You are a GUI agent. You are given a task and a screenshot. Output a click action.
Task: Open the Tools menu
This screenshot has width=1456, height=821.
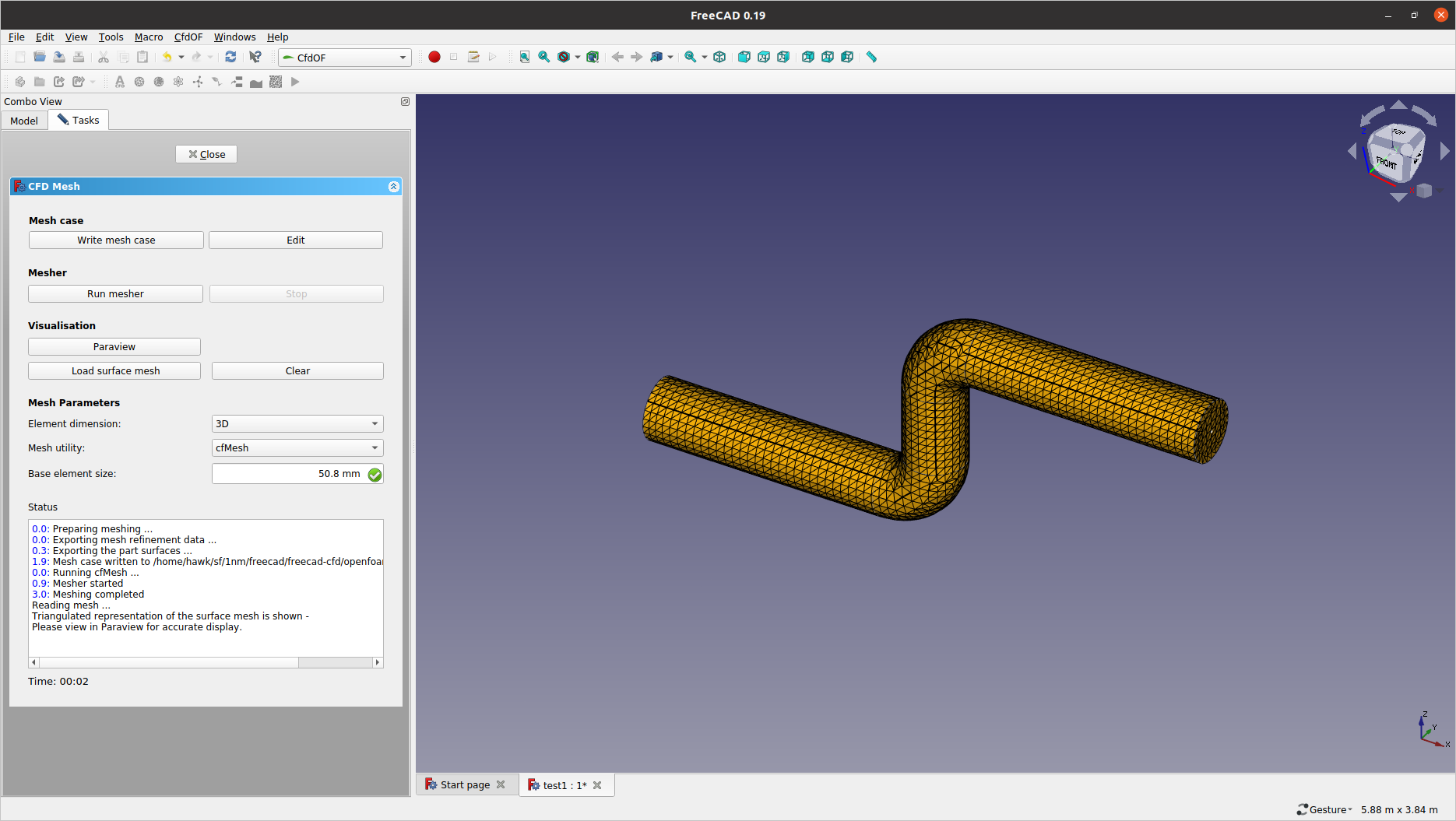click(x=111, y=37)
